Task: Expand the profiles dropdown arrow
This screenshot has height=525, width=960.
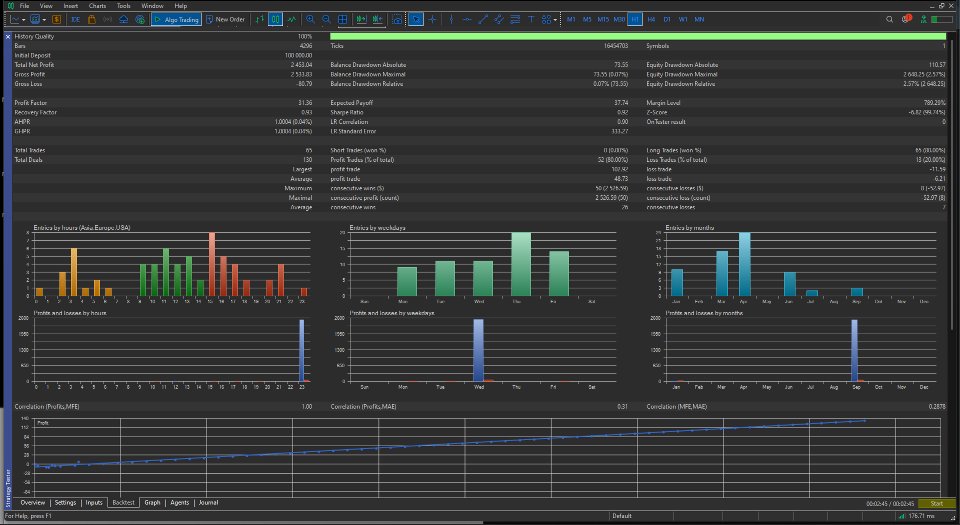Action: tap(44, 20)
